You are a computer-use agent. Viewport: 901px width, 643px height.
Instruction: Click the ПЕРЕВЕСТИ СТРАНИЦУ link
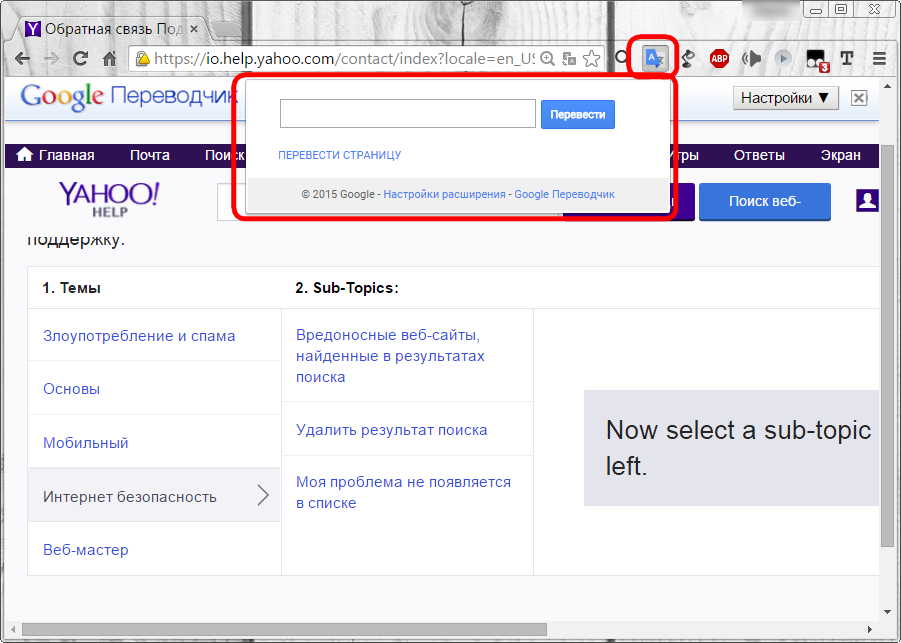pyautogui.click(x=340, y=155)
